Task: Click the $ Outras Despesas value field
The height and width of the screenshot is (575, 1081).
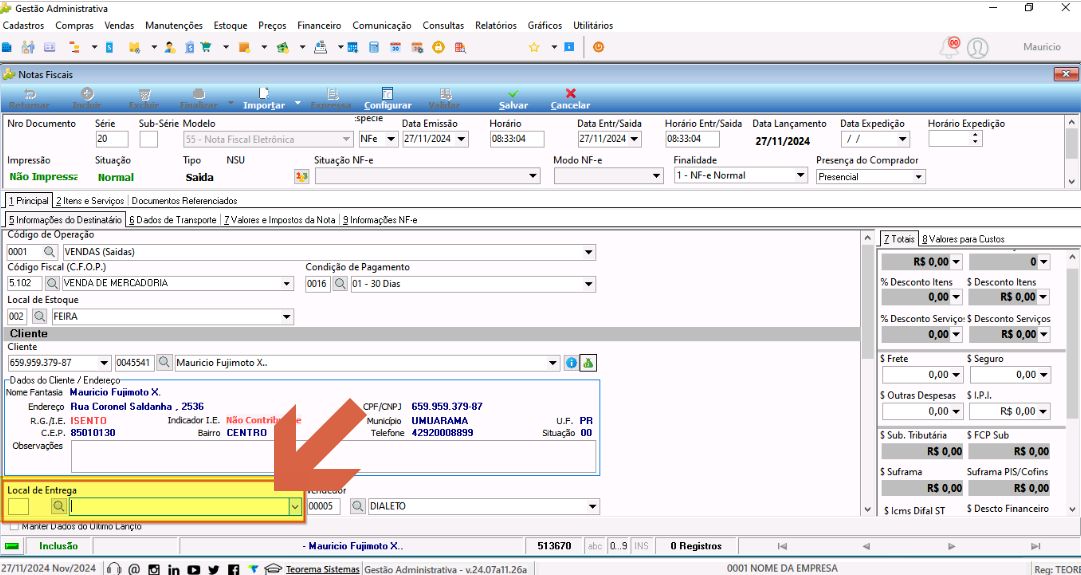Action: coord(922,411)
